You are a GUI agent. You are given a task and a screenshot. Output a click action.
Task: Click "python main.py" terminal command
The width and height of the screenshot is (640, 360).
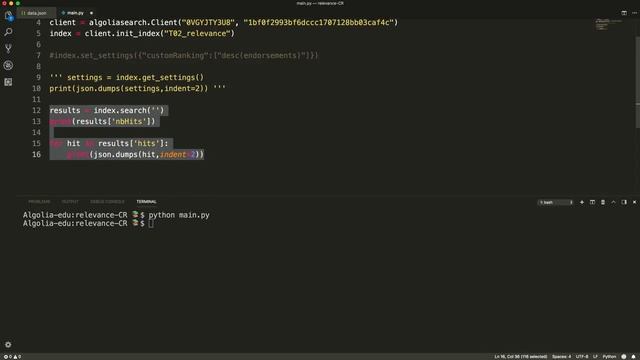point(179,215)
